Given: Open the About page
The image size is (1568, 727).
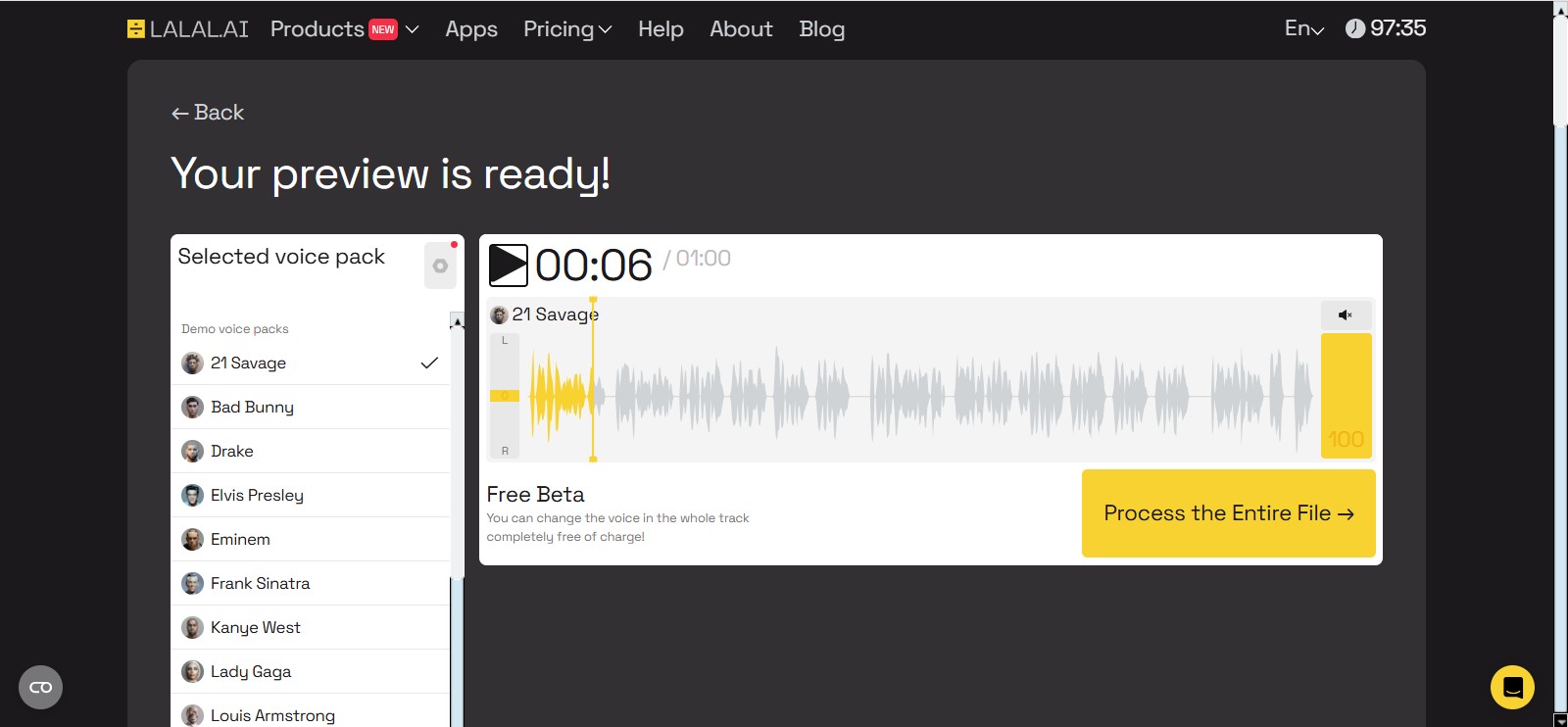Looking at the screenshot, I should [x=741, y=29].
